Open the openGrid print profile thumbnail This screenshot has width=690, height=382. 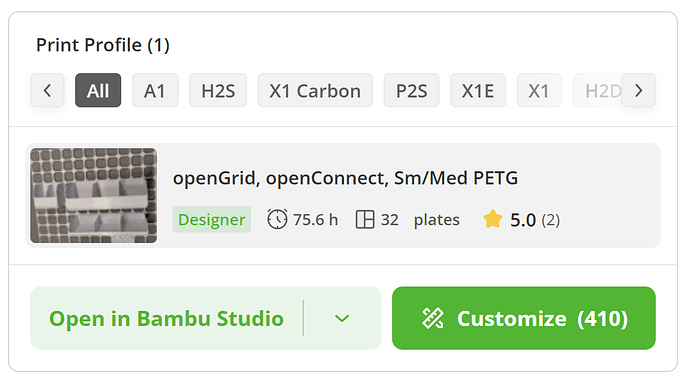(94, 195)
